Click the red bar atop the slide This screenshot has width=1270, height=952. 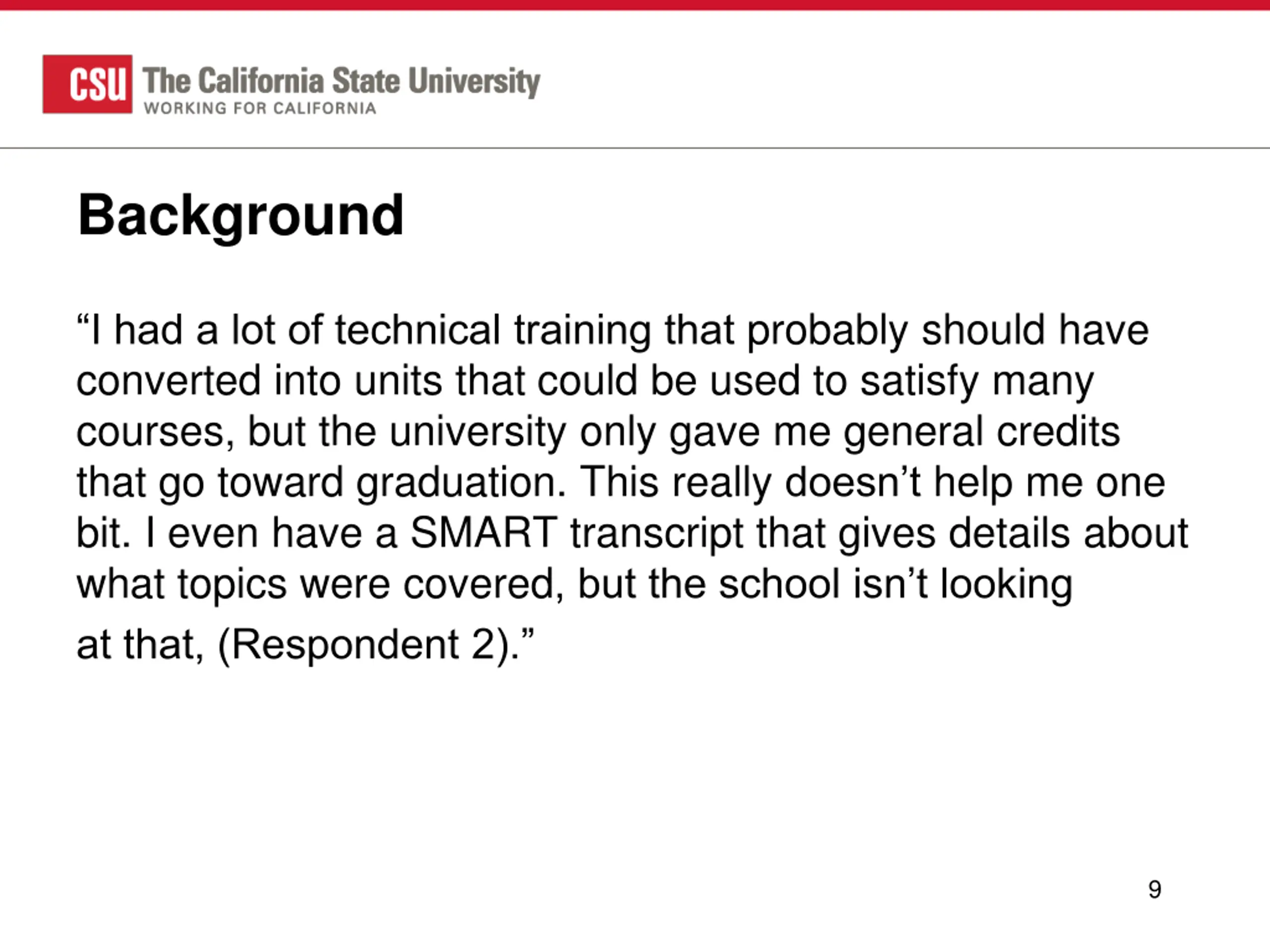[x=635, y=5]
